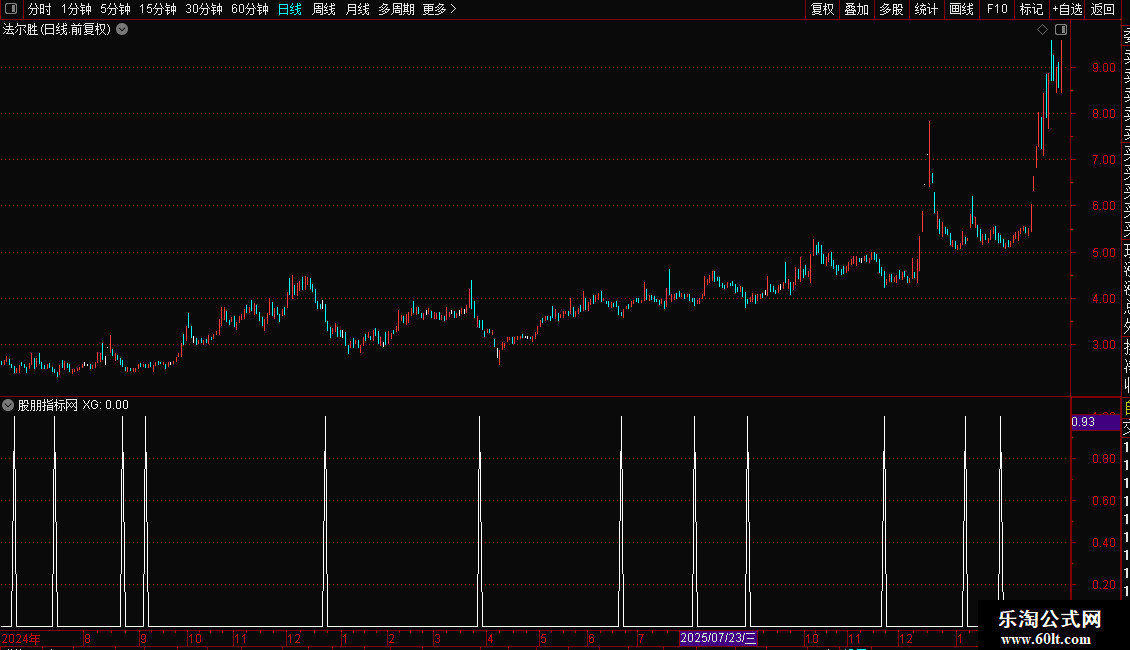
Task: Expand the 更多 periods menu
Action: 440,9
